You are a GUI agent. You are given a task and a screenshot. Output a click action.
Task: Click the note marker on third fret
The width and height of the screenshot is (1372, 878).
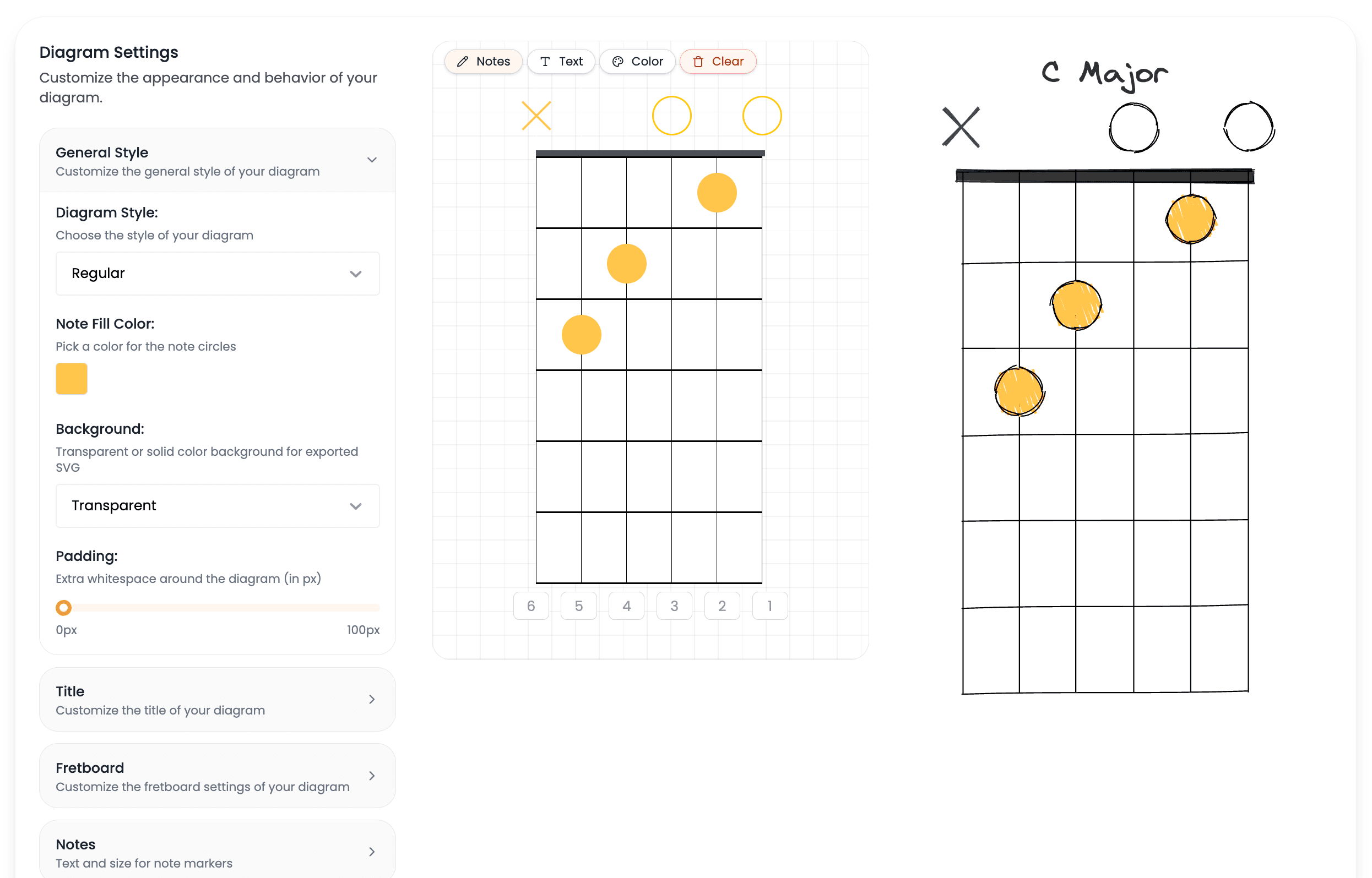click(581, 335)
